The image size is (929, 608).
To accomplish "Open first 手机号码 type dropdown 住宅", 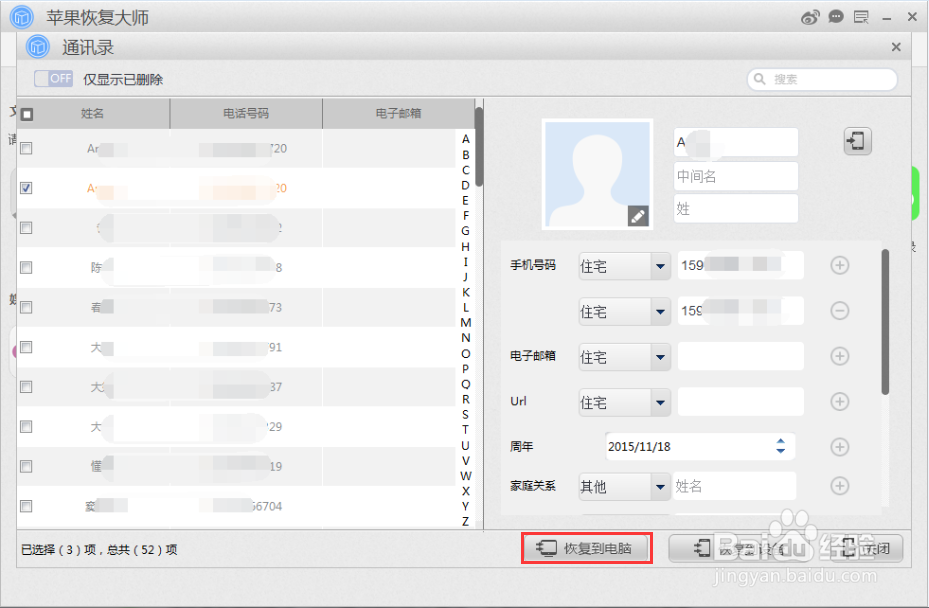I will [x=624, y=266].
